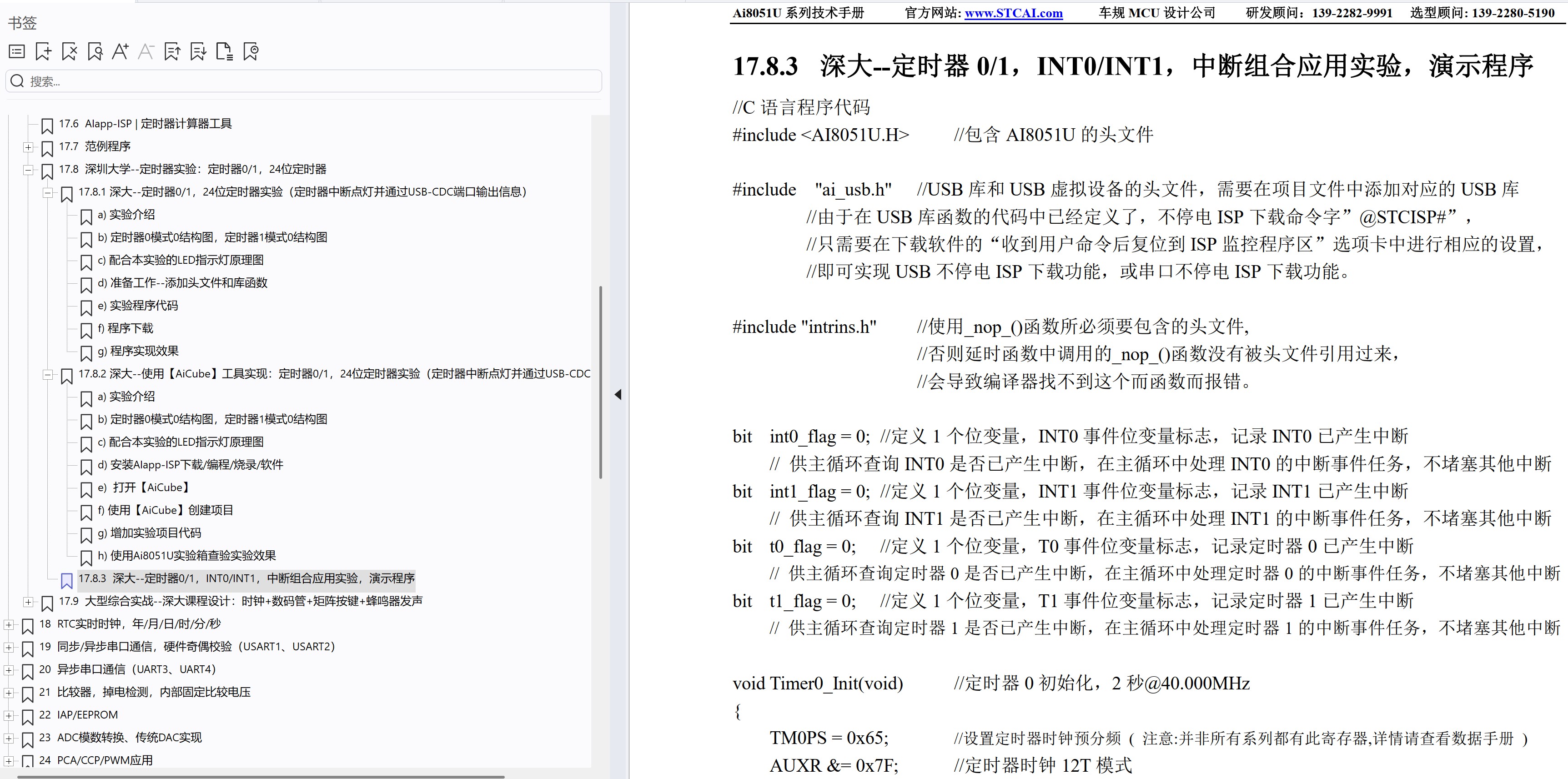Open bookmark 'd) 准备工作--添加头文件和库函数'
The width and height of the screenshot is (1568, 779).
183,282
